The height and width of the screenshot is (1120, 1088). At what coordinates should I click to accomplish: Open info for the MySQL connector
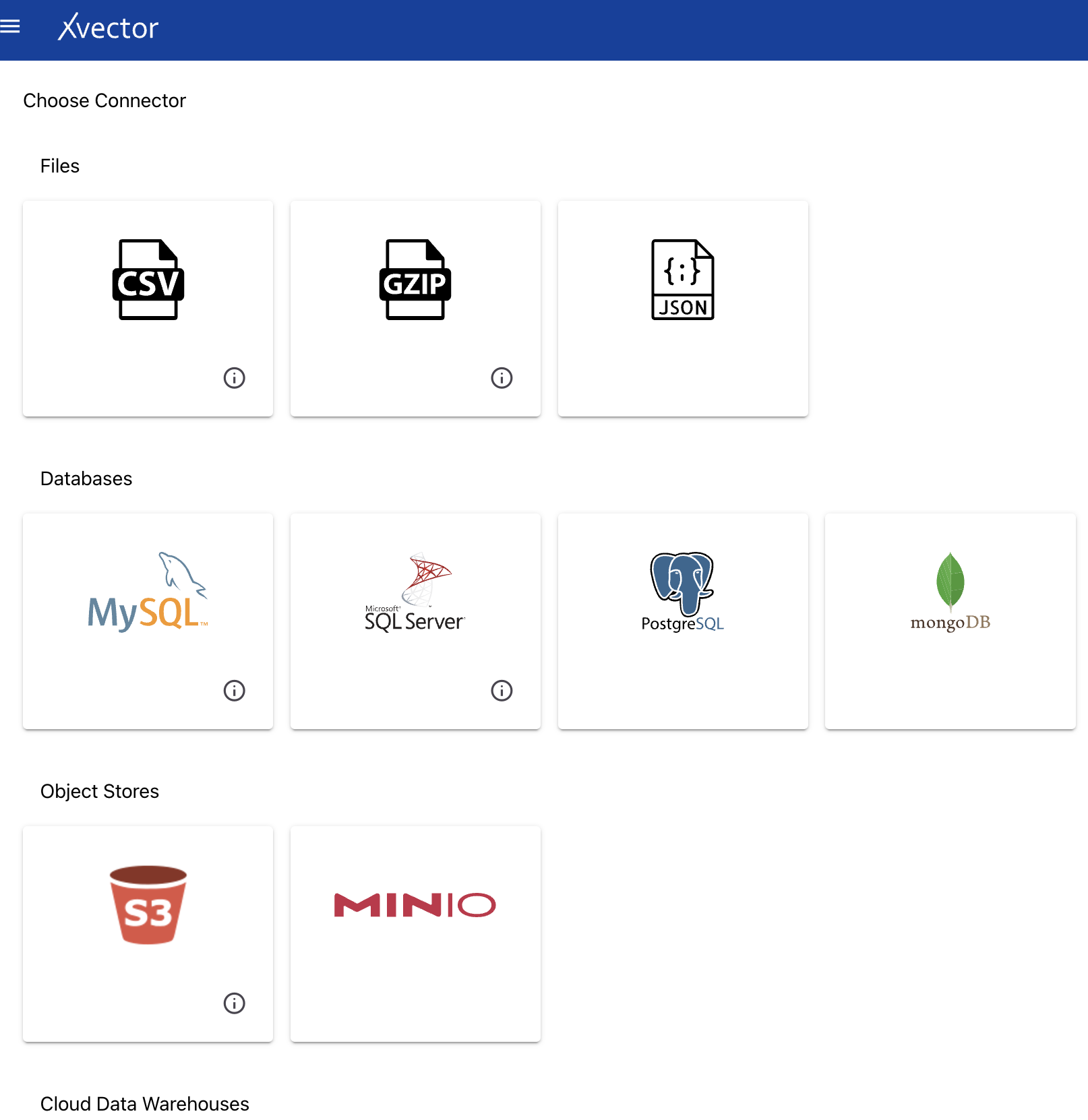234,691
